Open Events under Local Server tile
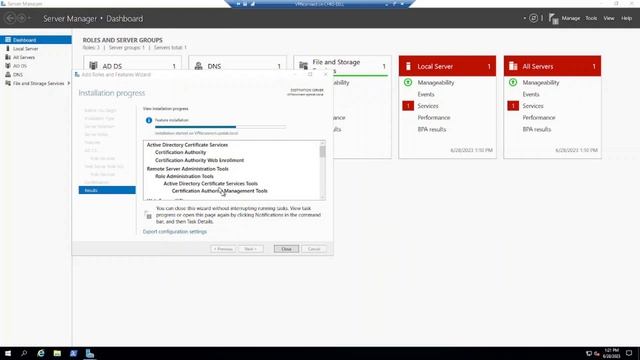The height and width of the screenshot is (360, 640). click(426, 94)
